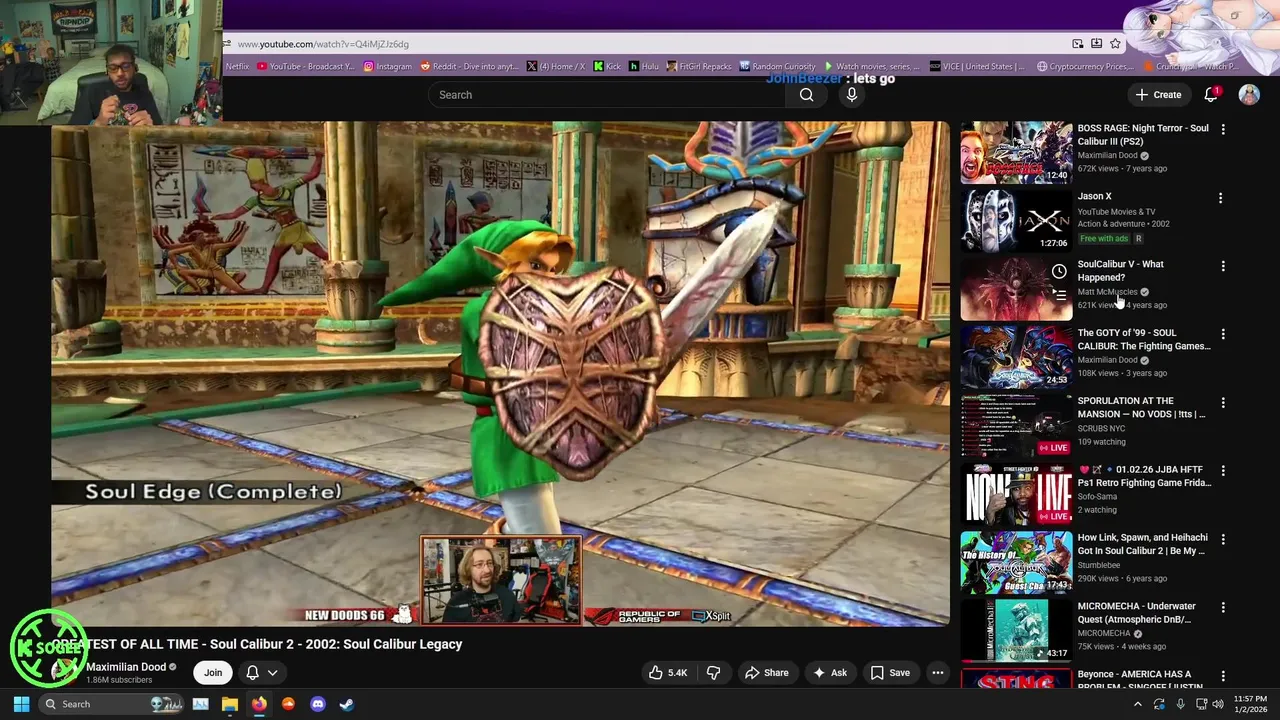This screenshot has width=1280, height=720.
Task: Show hidden system tray icons chevron
Action: (x=1137, y=704)
